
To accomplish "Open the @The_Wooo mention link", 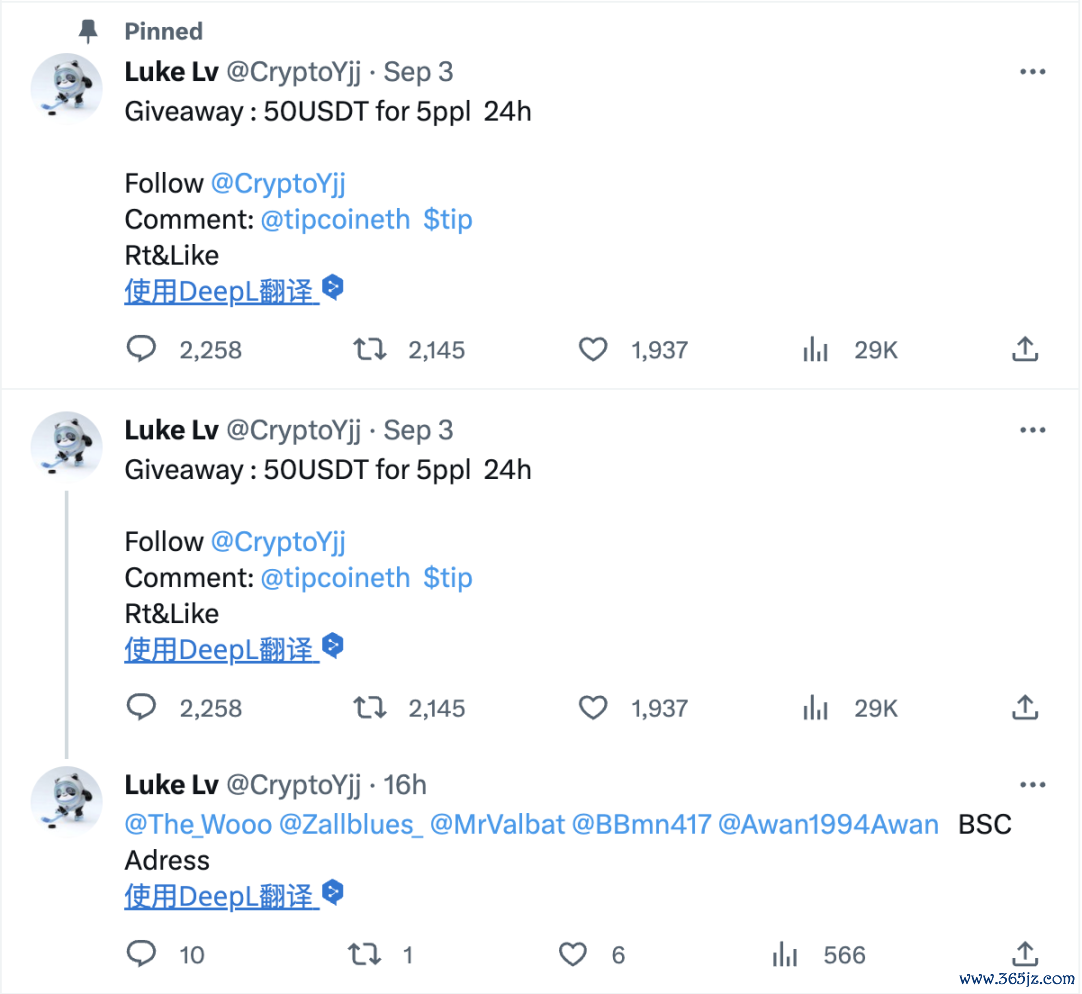I will [x=198, y=825].
